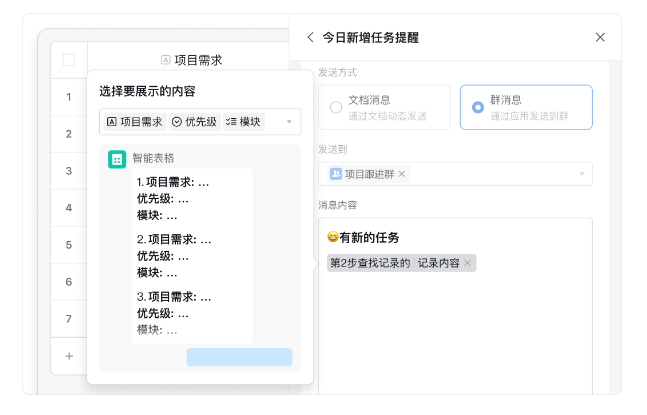Click the 第2步查找记录的 variable tag
This screenshot has width=647, height=415.
(370, 263)
